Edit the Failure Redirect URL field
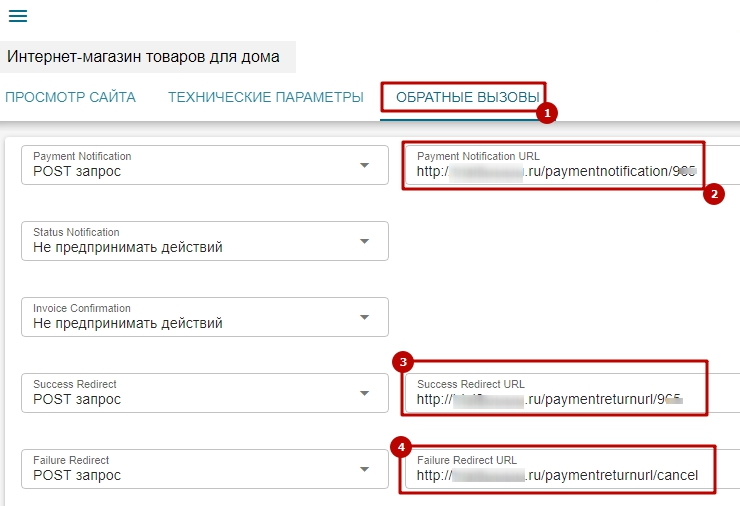 click(x=557, y=475)
